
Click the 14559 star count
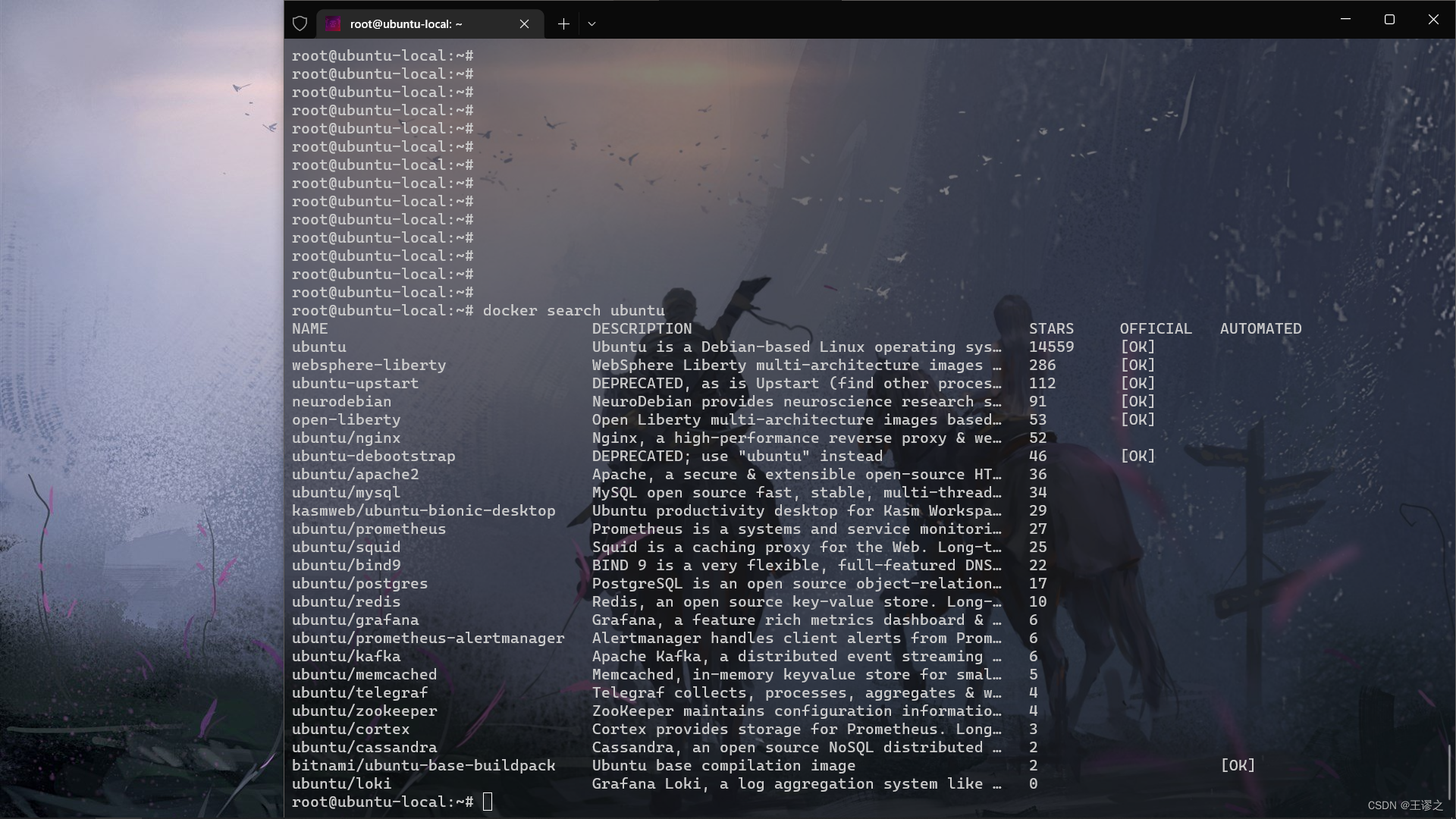pos(1051,347)
